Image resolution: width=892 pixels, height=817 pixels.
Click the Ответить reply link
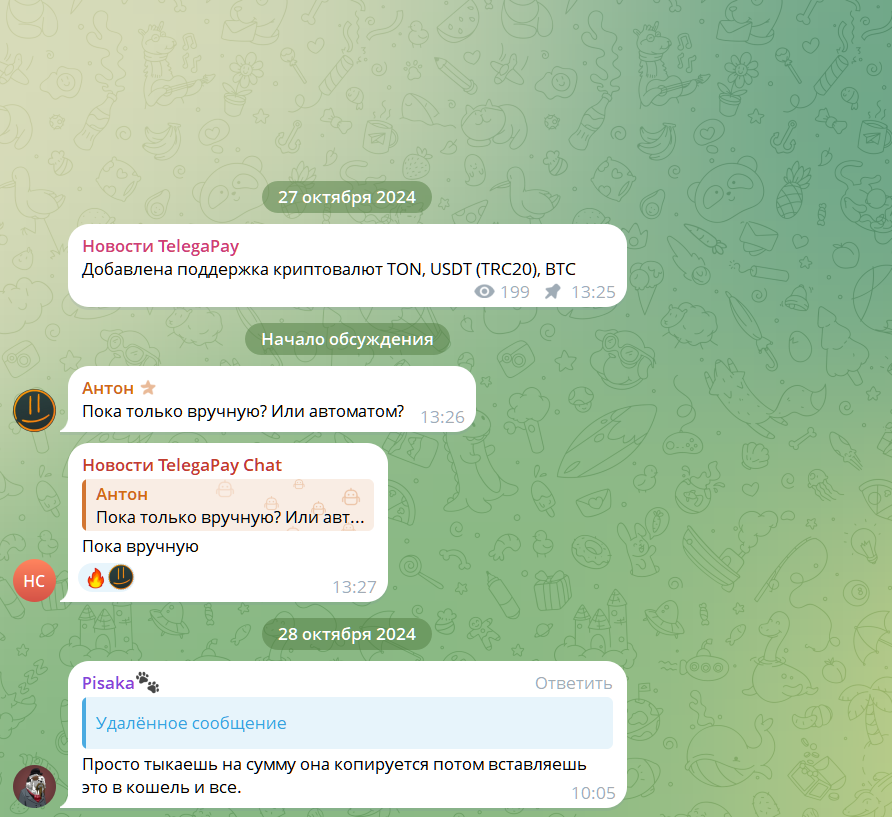tap(573, 683)
